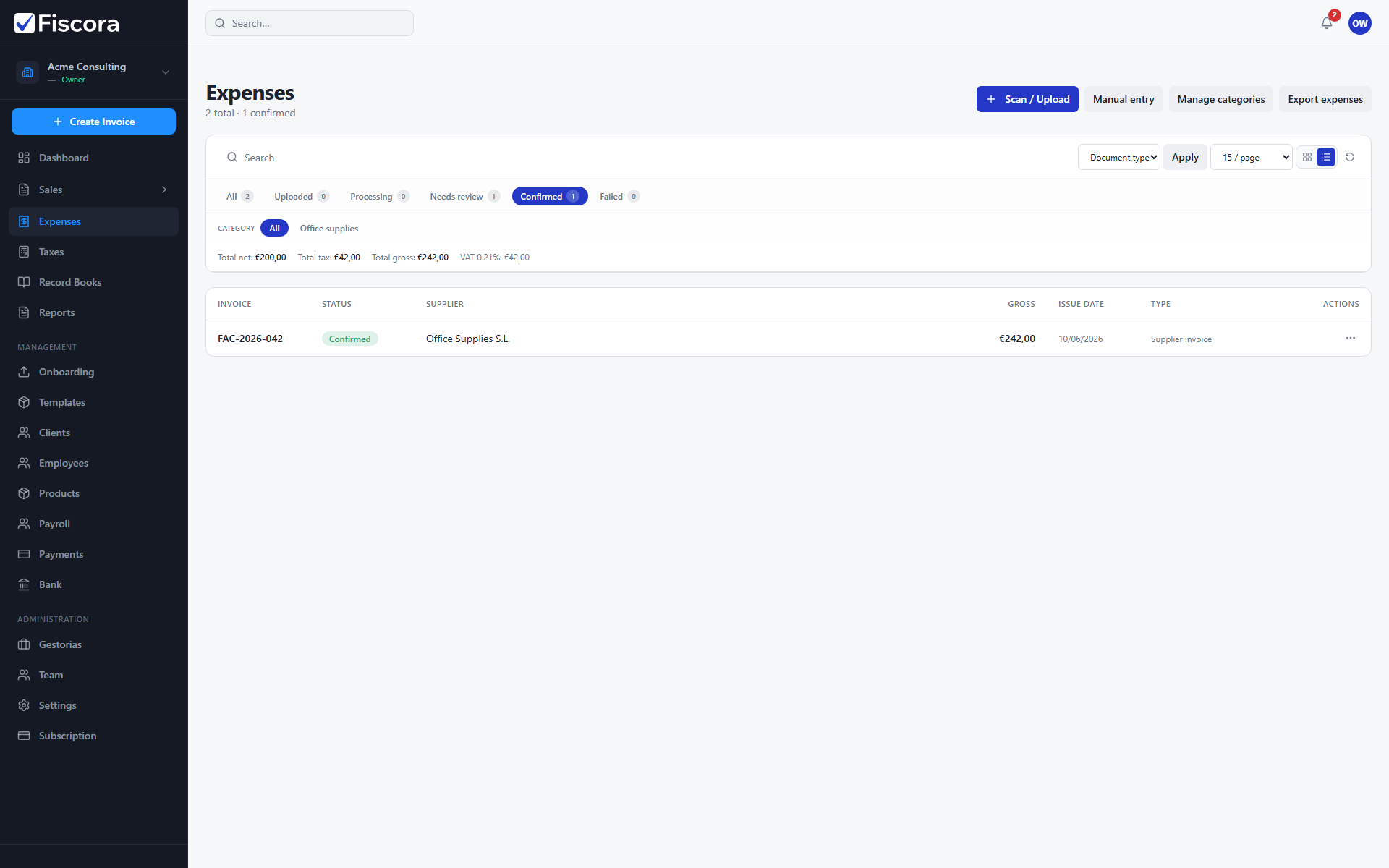
Task: Click the Fiscora logo checkmark icon
Action: 25,23
